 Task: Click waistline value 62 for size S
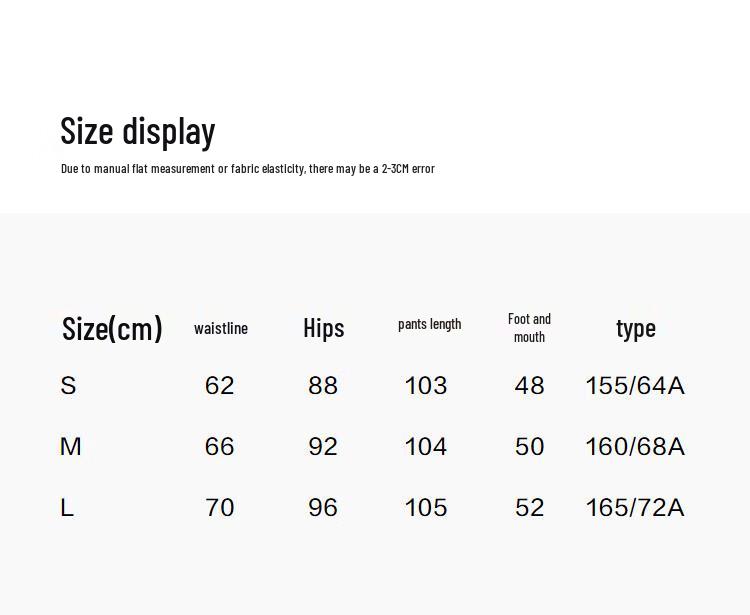tap(219, 386)
